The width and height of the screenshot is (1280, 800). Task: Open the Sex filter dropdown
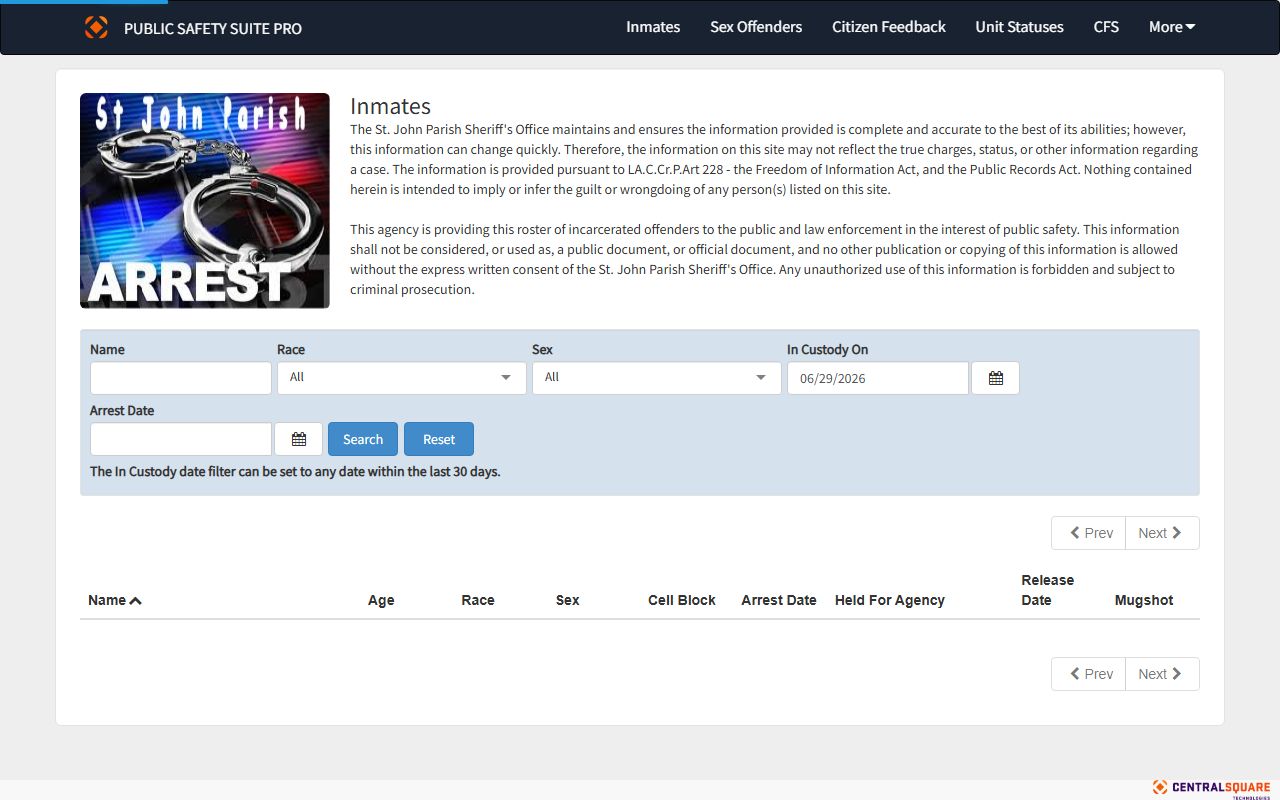657,378
